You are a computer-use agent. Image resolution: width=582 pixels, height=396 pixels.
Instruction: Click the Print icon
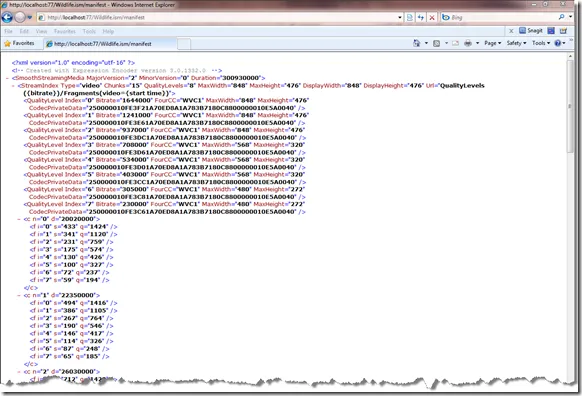(x=468, y=43)
